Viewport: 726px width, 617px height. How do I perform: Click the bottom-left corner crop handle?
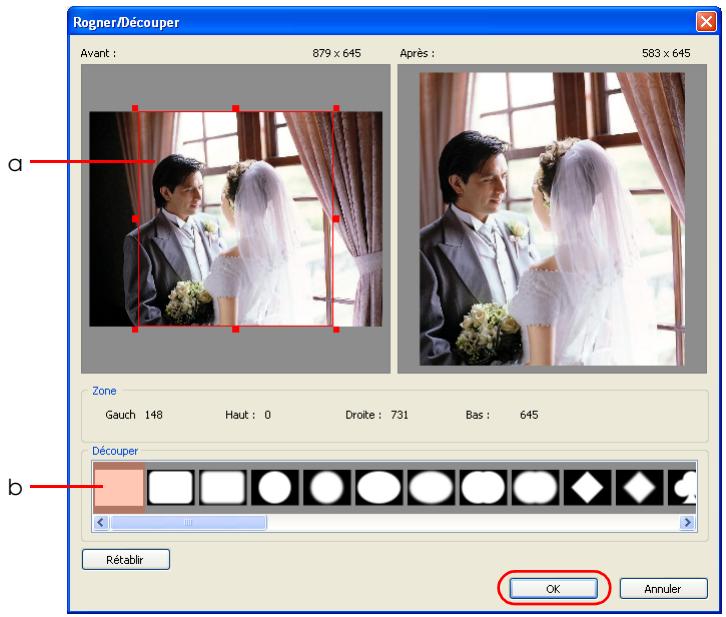tap(135, 329)
